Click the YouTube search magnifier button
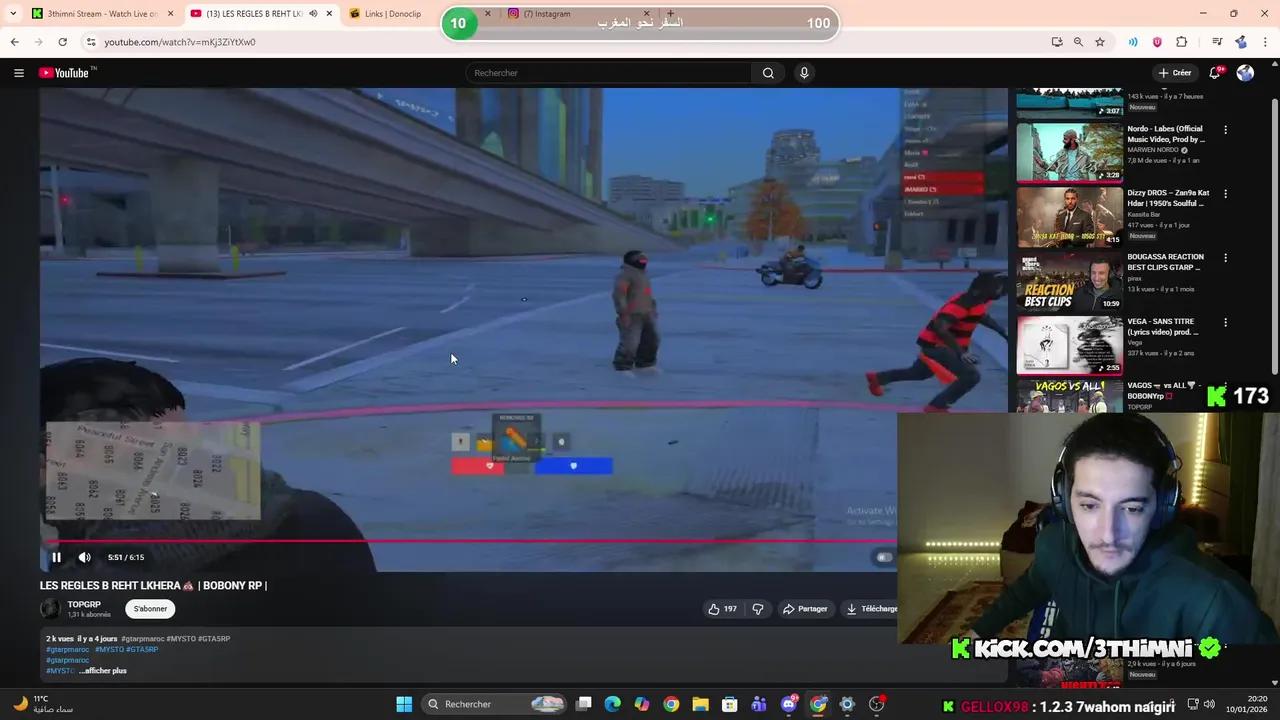Viewport: 1280px width, 720px height. click(768, 72)
